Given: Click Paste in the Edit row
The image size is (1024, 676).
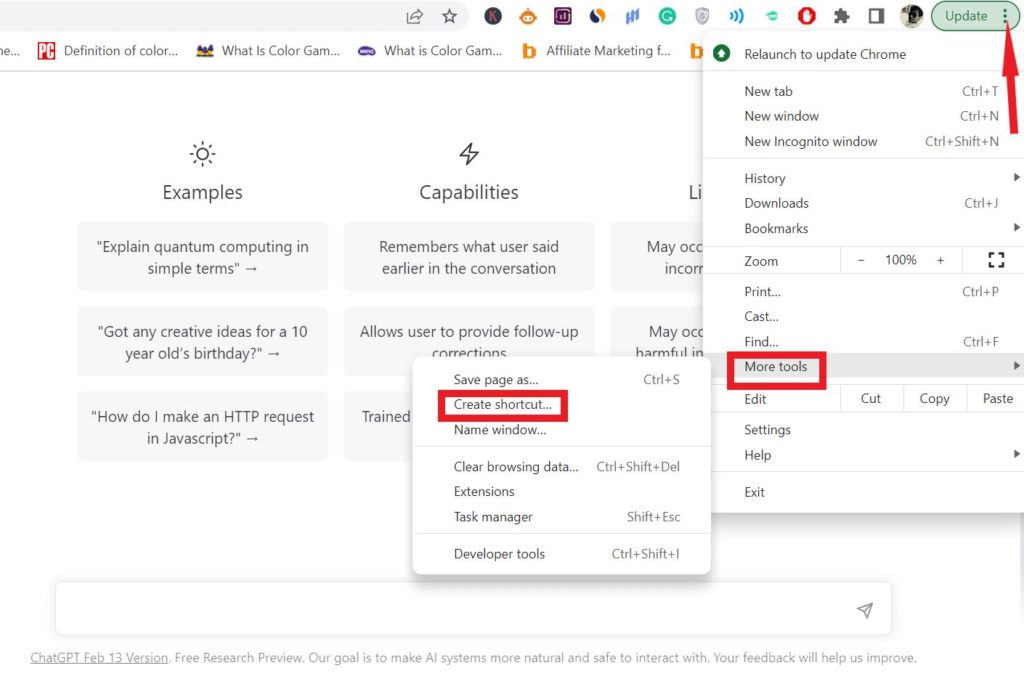Looking at the screenshot, I should pos(997,398).
